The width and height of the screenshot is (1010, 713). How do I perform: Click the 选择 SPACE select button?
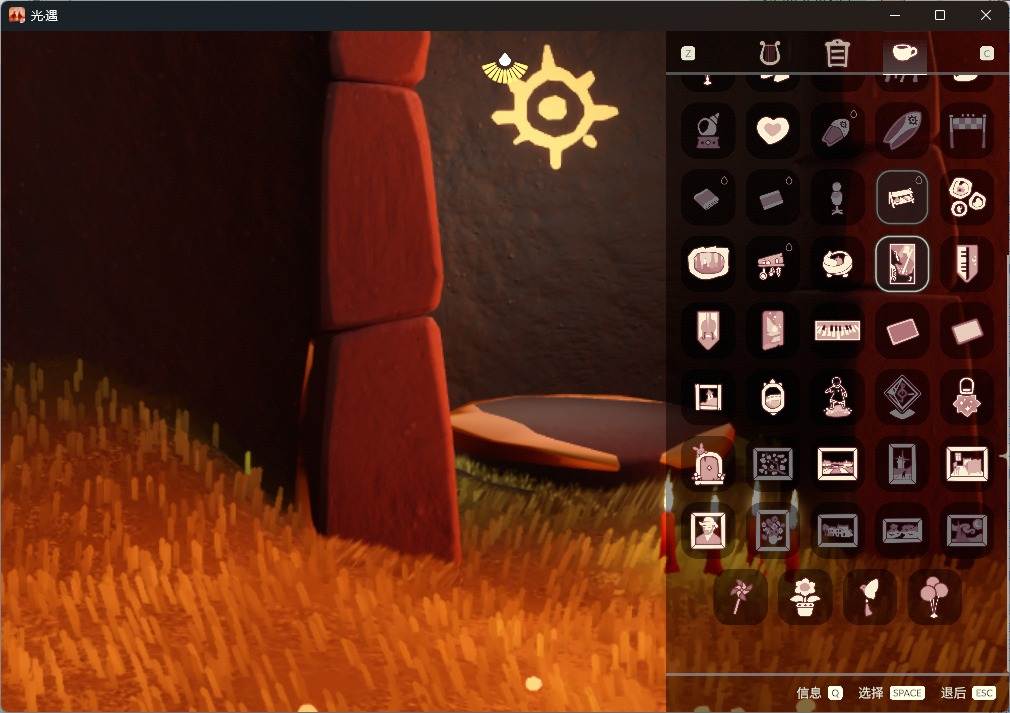(891, 693)
